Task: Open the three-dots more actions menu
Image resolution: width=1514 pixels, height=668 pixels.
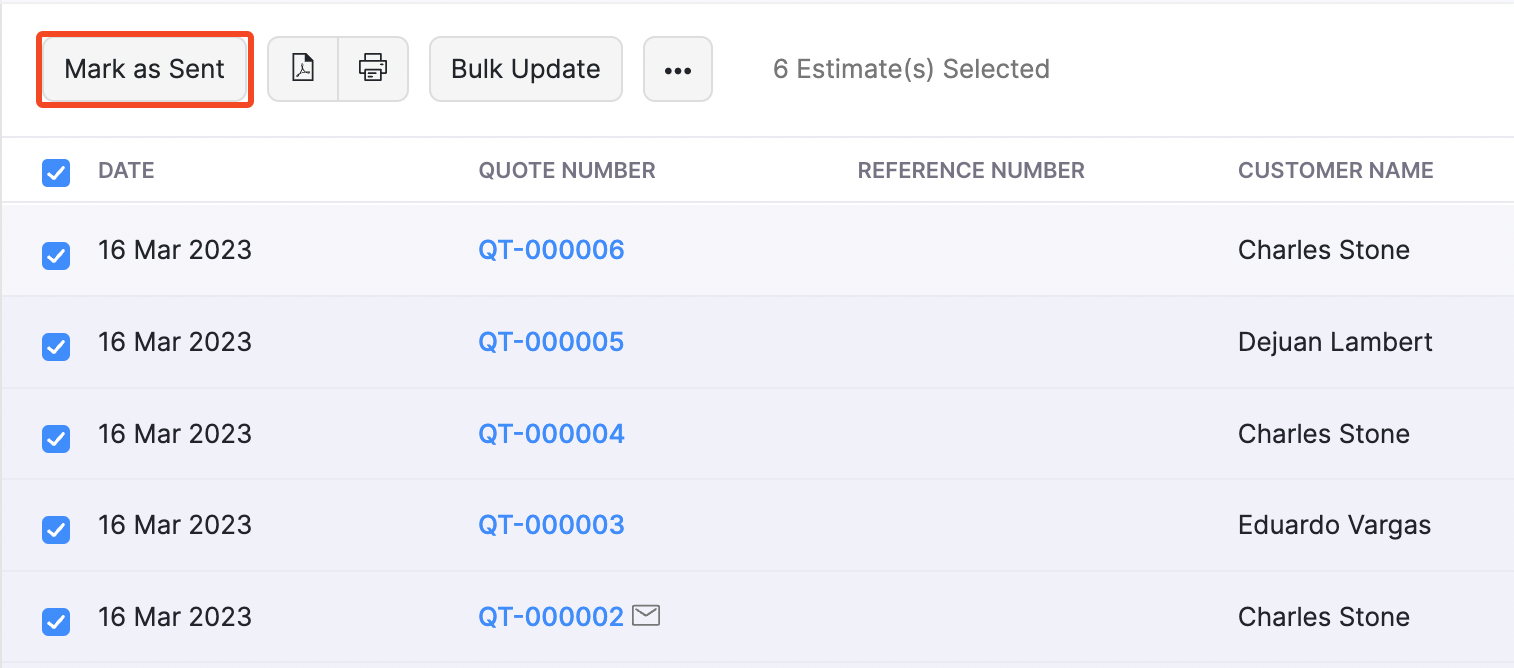Action: 678,70
